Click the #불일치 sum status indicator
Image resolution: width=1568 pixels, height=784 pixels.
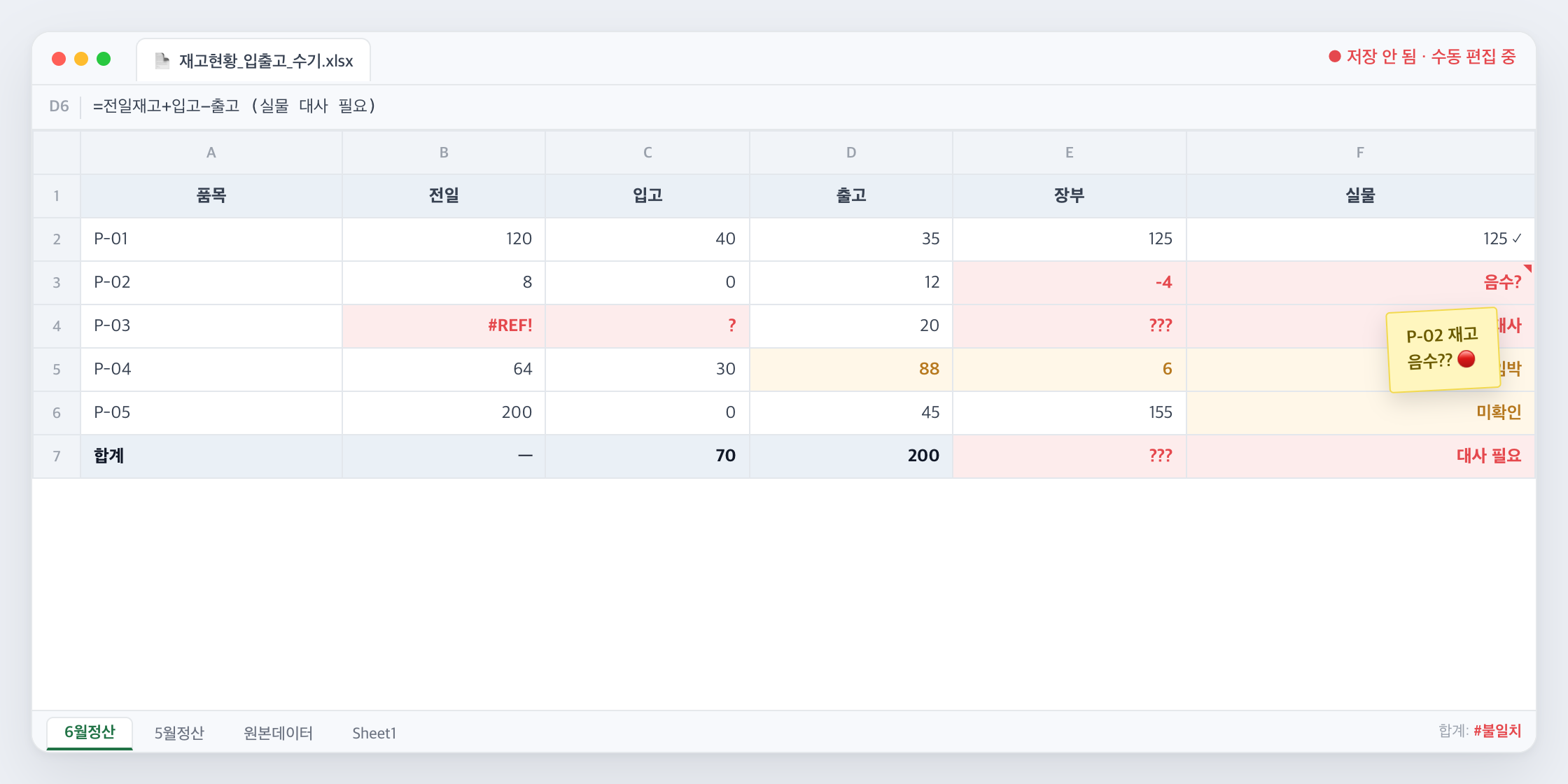tap(1497, 731)
